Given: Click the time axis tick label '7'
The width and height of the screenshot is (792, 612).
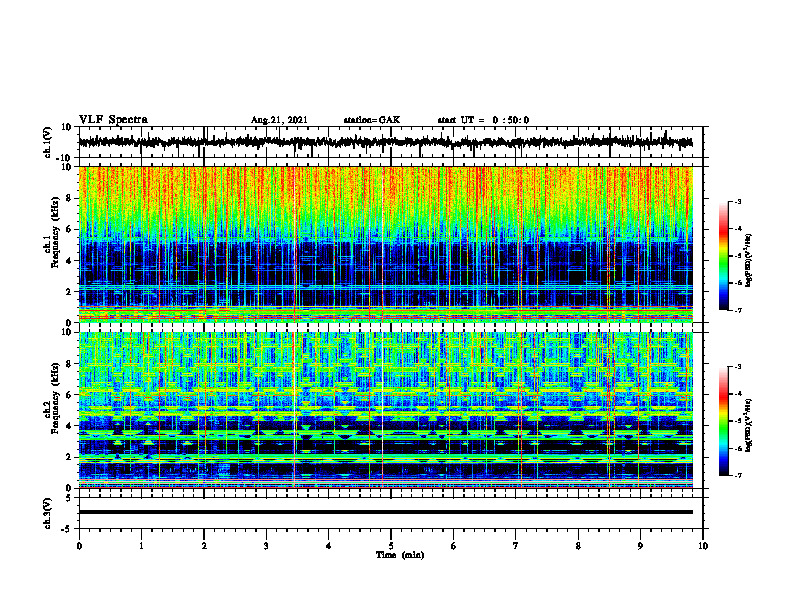Looking at the screenshot, I should pyautogui.click(x=516, y=546).
